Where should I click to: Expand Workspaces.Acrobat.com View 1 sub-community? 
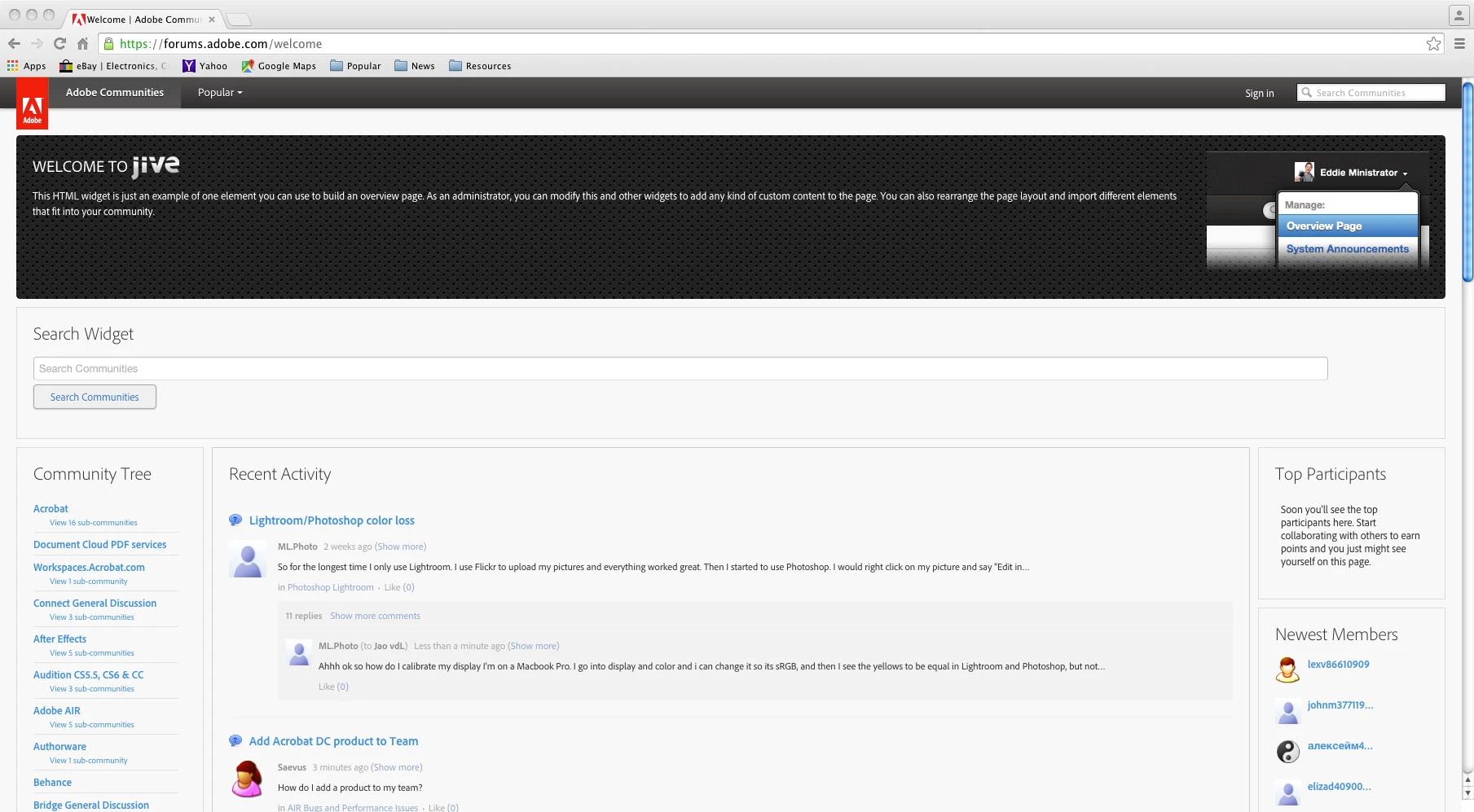pyautogui.click(x=89, y=582)
